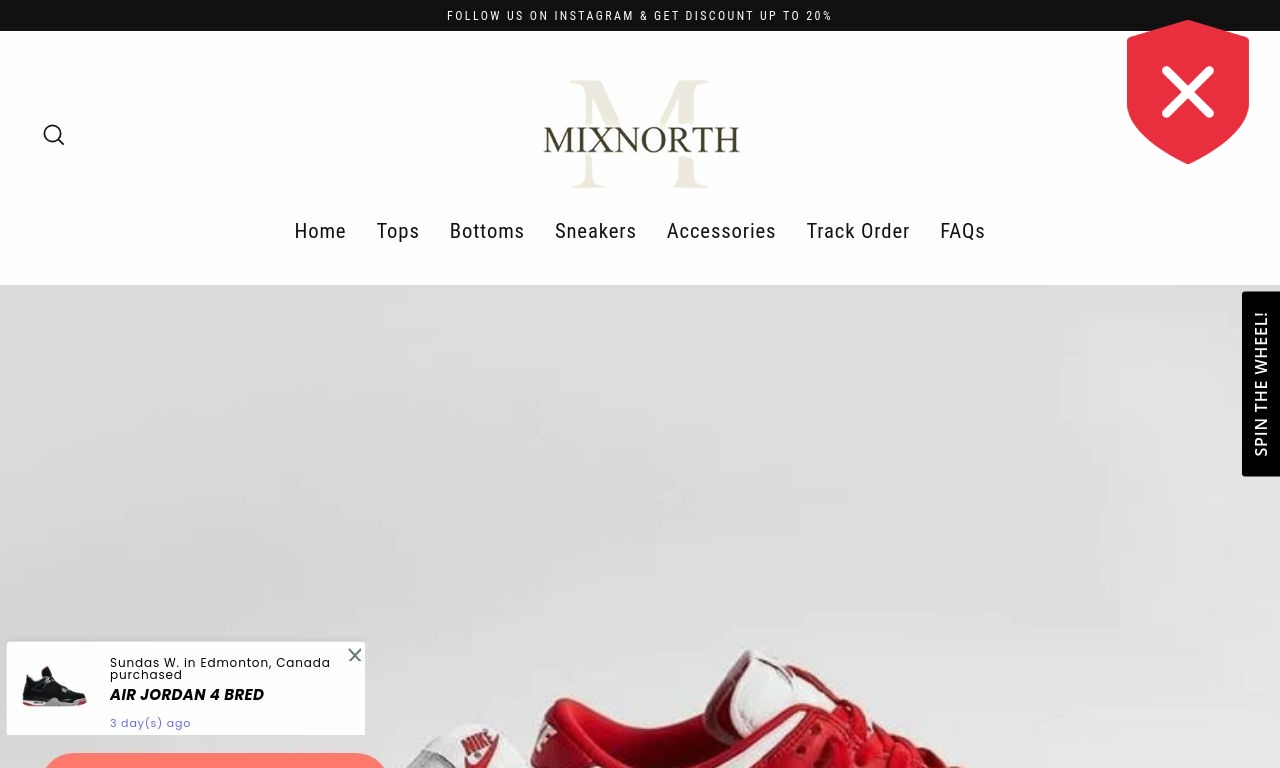This screenshot has width=1280, height=768.
Task: Click the white Nike tag on the sneaker
Action: point(480,746)
